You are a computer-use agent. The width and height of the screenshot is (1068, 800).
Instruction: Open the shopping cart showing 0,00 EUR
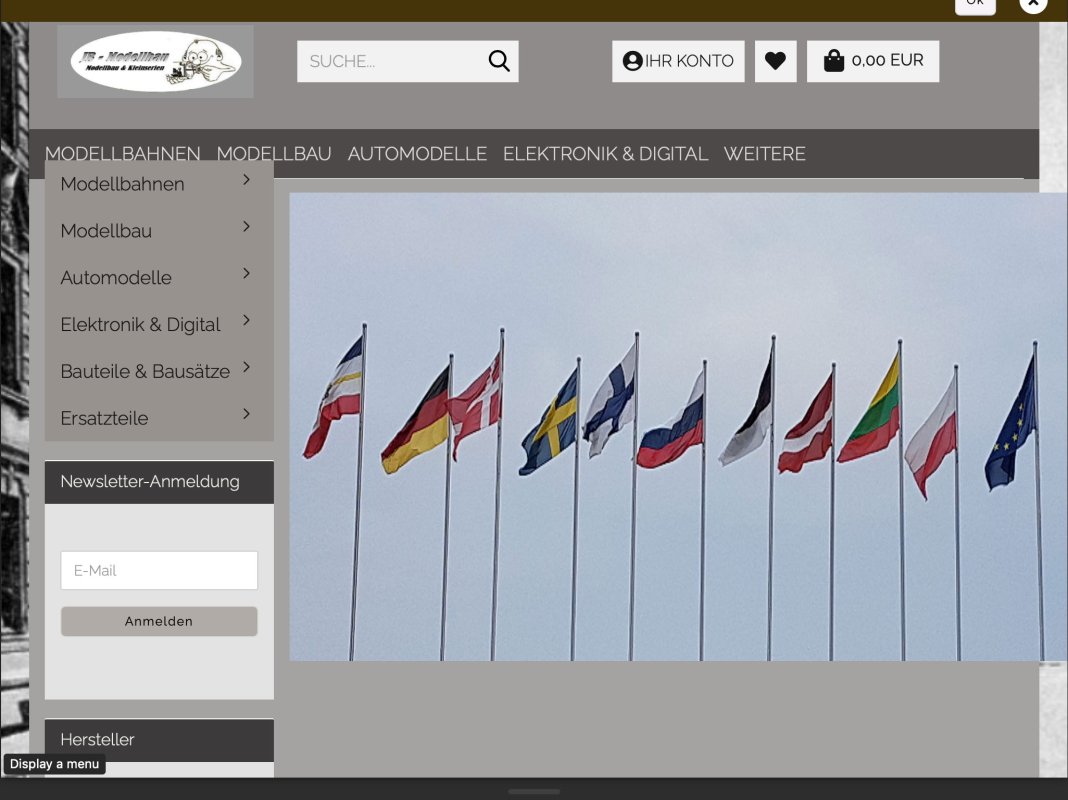(872, 61)
